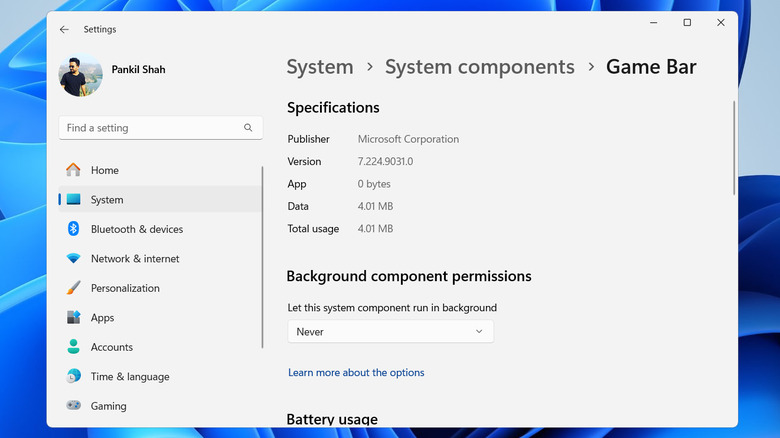Open Learn more about the options link
Screen dimensions: 780x438
pos(356,373)
